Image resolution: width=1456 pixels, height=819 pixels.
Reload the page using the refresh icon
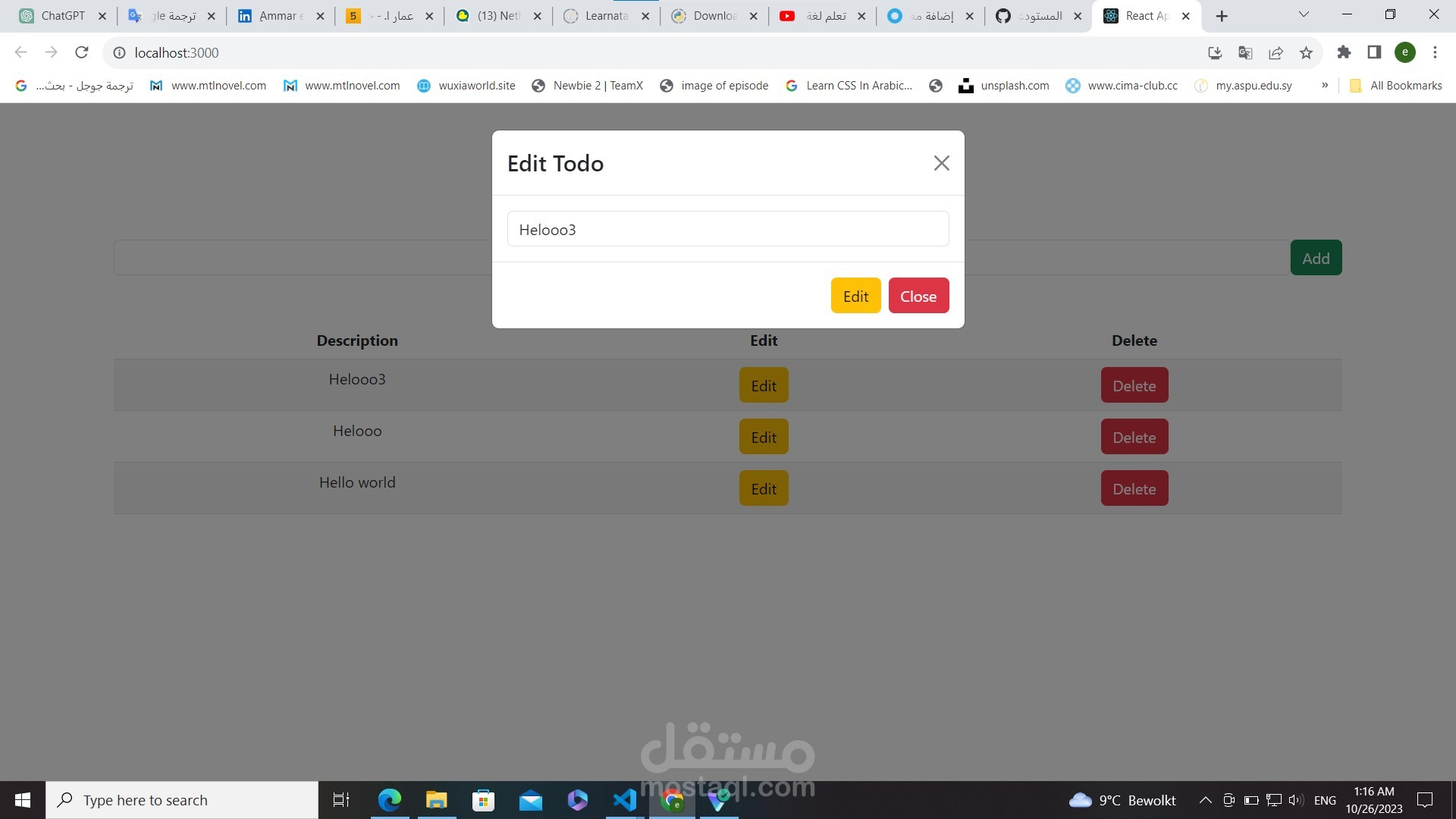(x=82, y=52)
